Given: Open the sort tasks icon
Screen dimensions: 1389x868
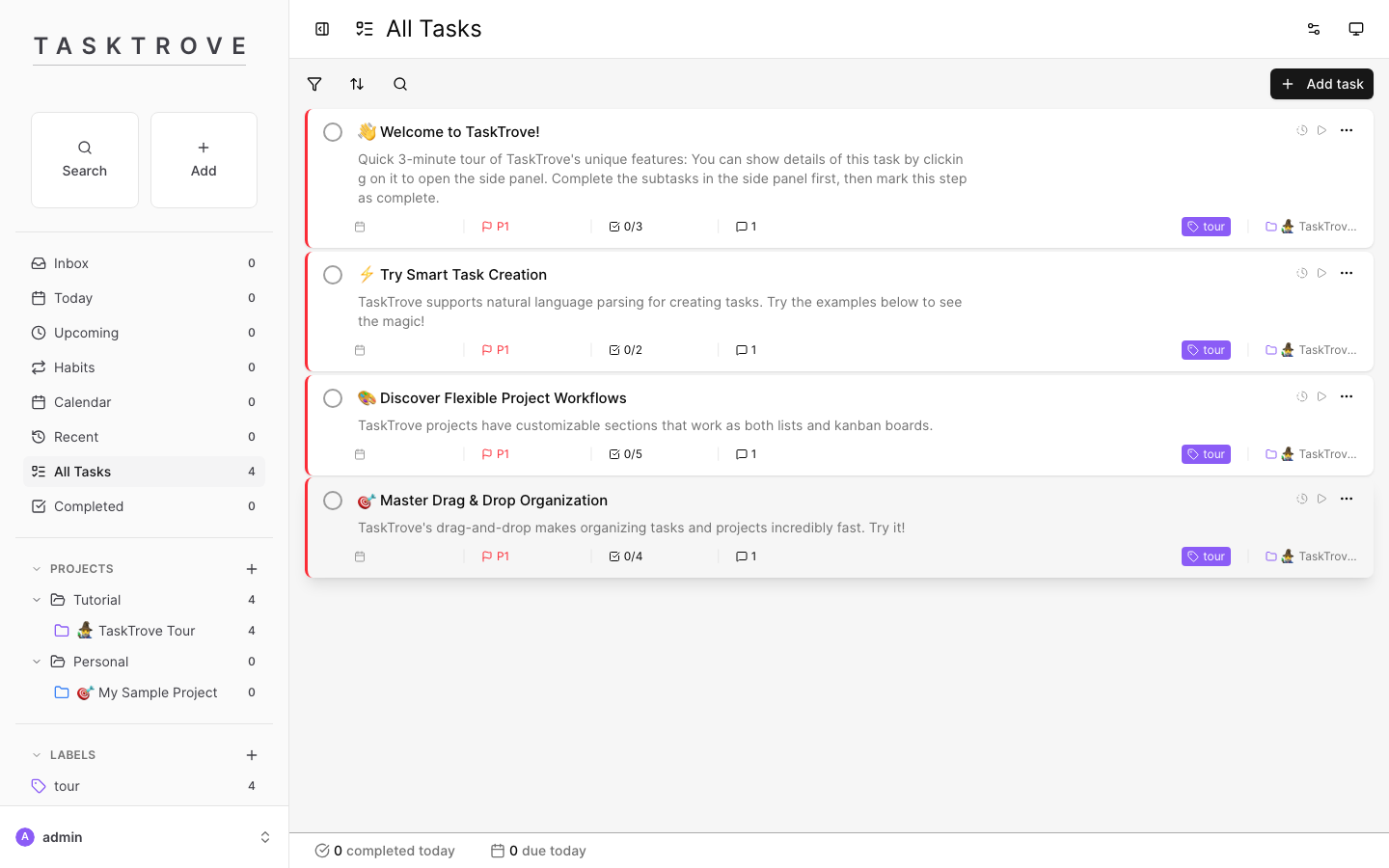Looking at the screenshot, I should click(x=357, y=84).
